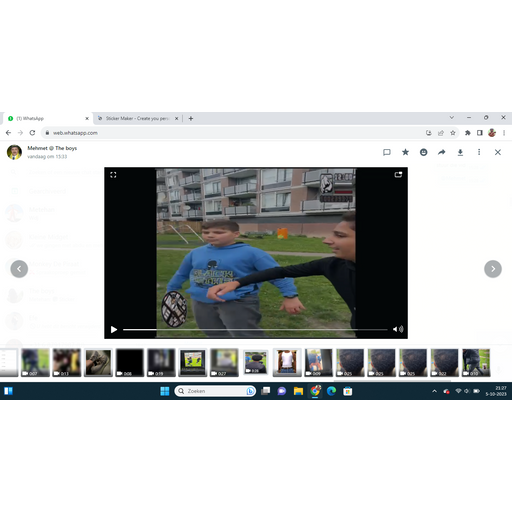Screen dimensions: 512x512
Task: Star this media message
Action: coord(405,152)
